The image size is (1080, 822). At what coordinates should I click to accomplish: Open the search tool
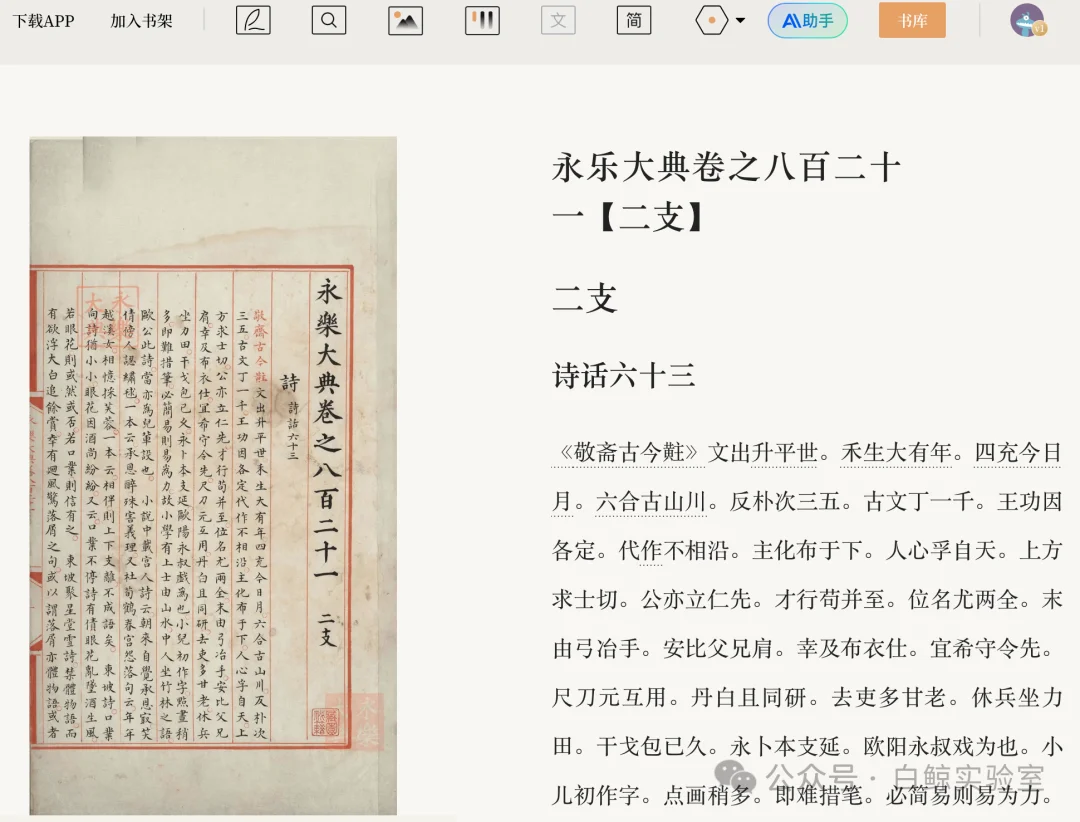pyautogui.click(x=329, y=20)
